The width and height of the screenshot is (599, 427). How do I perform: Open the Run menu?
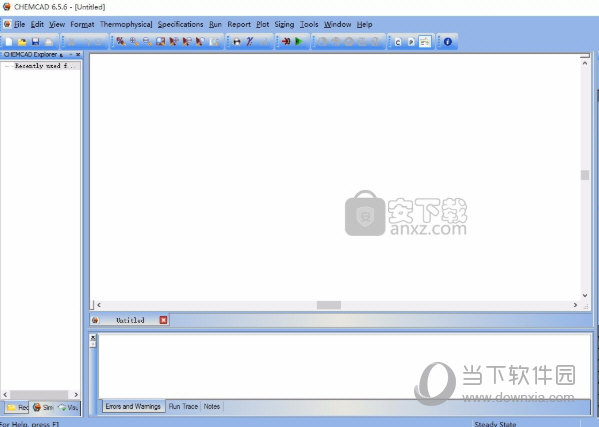click(x=215, y=24)
